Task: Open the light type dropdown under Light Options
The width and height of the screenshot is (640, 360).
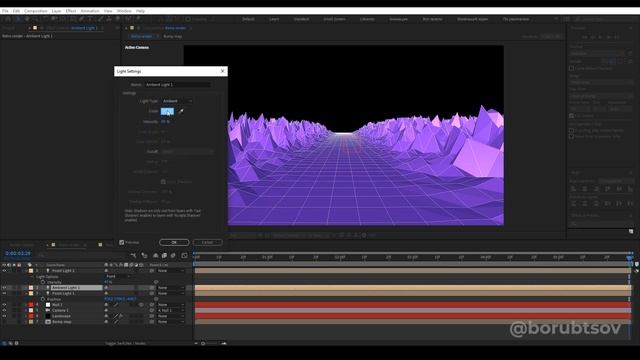Action: 118,276
